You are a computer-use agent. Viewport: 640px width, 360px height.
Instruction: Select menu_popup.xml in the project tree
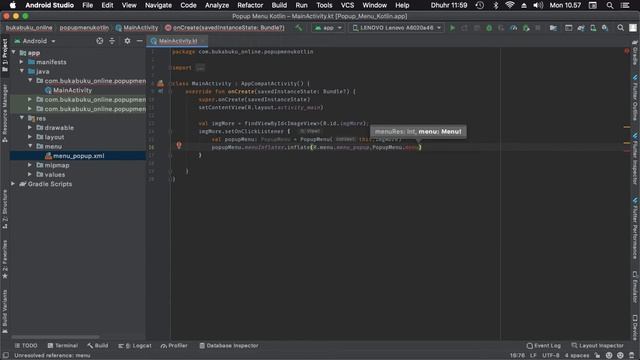[x=74, y=156]
